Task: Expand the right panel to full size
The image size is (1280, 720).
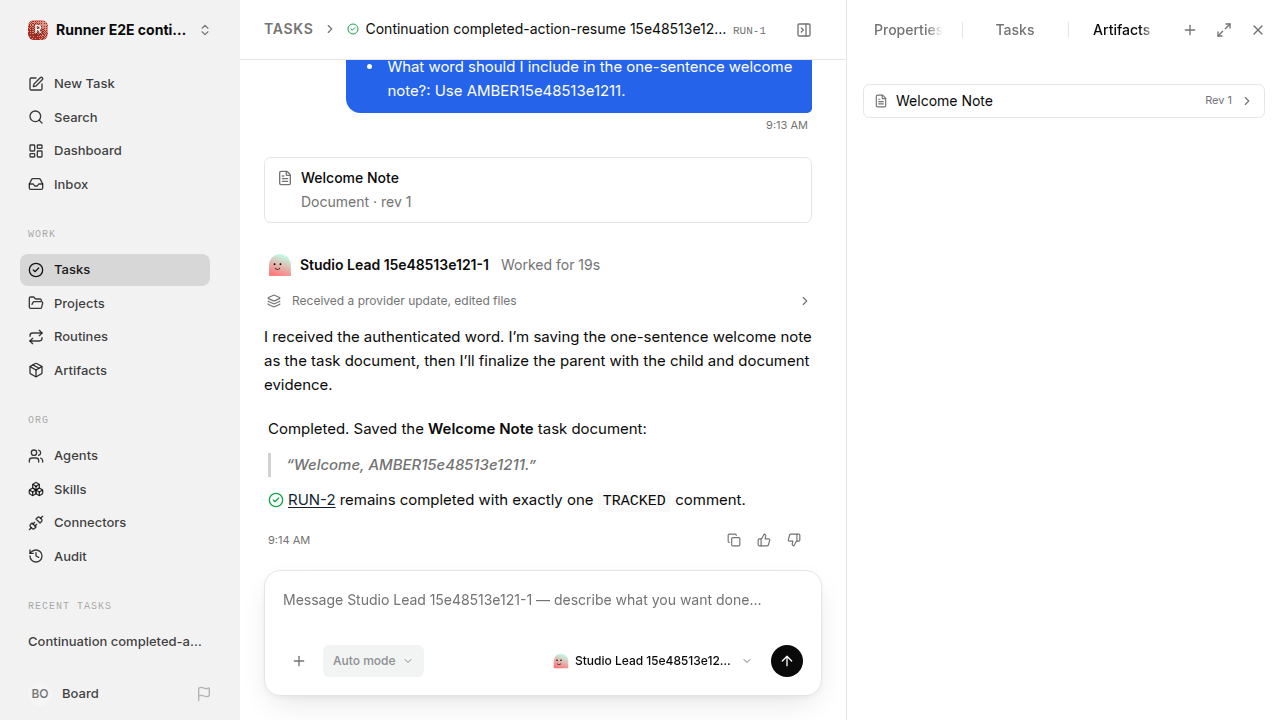Action: tap(1224, 30)
